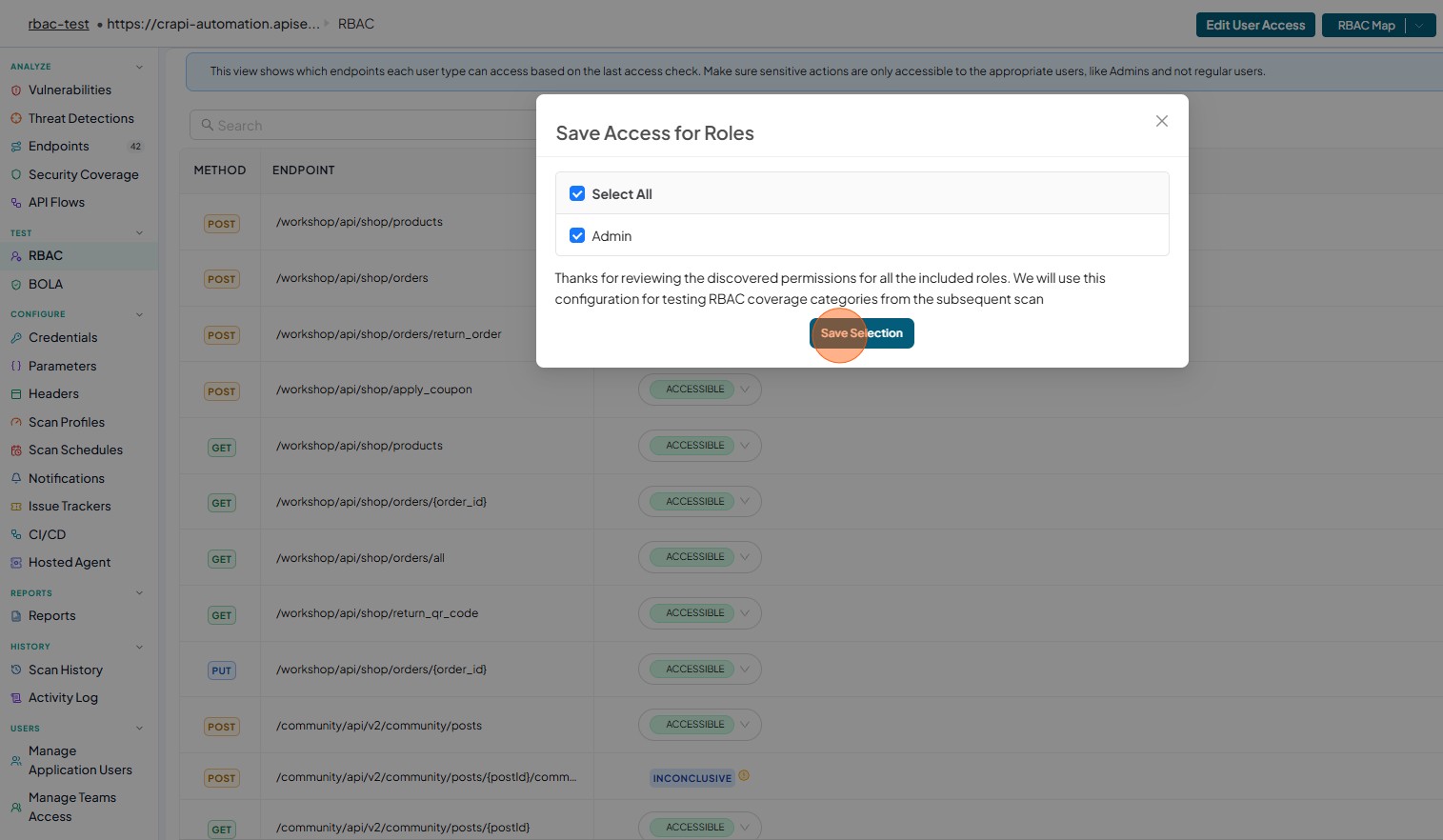Click the Activity Log icon

tap(16, 698)
